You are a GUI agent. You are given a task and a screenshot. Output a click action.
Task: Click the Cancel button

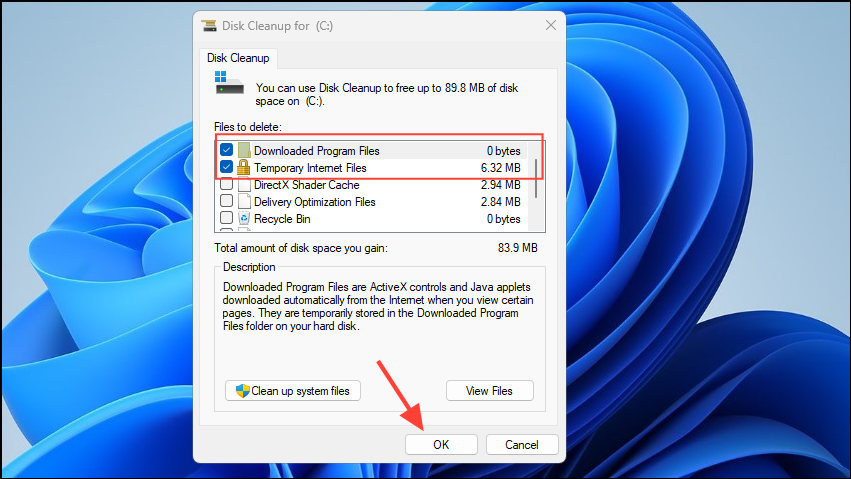(522, 445)
